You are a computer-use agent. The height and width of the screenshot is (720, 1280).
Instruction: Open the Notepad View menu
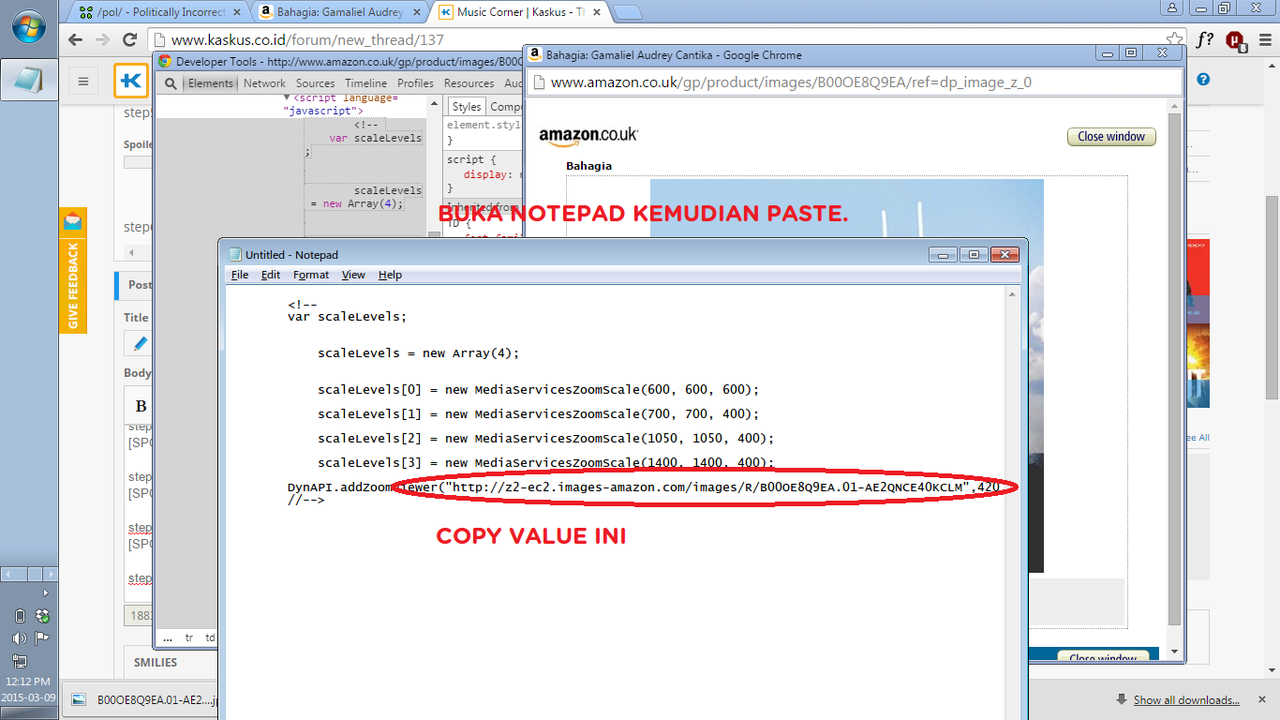(x=353, y=275)
